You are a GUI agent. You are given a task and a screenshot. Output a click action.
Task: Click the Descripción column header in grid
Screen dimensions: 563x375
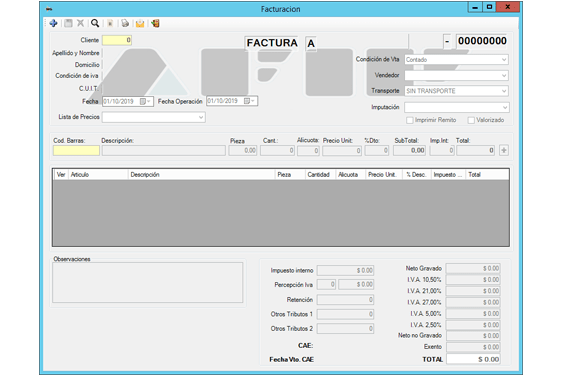pos(201,175)
